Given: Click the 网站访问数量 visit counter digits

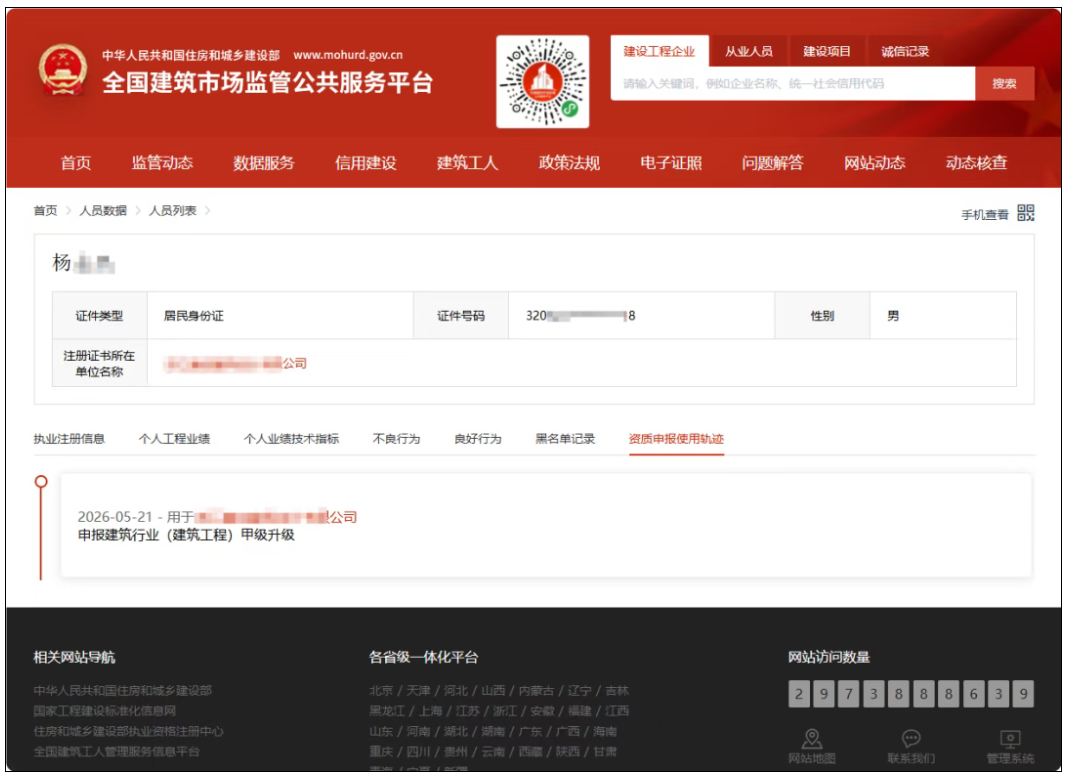Looking at the screenshot, I should coord(911,694).
